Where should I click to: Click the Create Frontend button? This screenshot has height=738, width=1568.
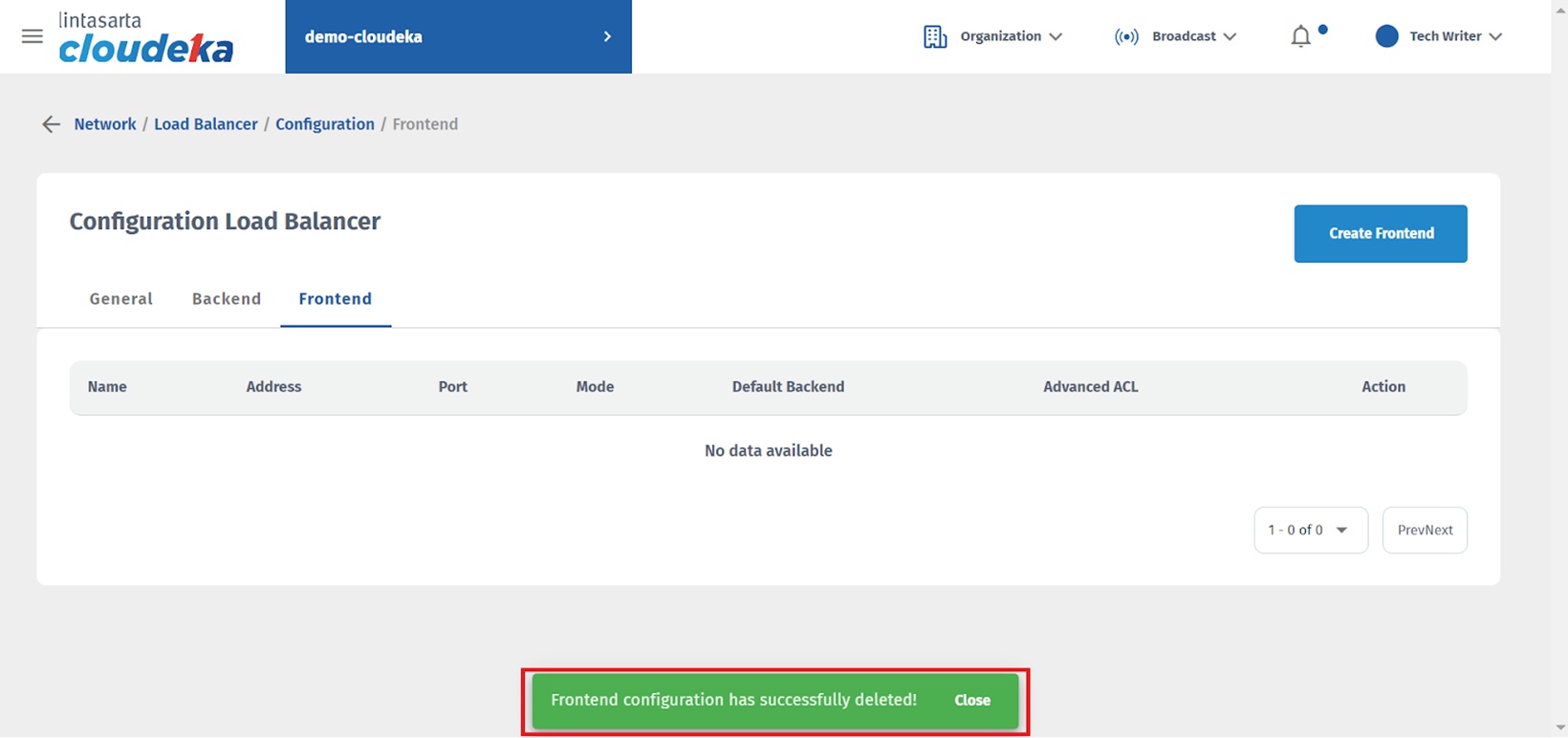(x=1380, y=233)
